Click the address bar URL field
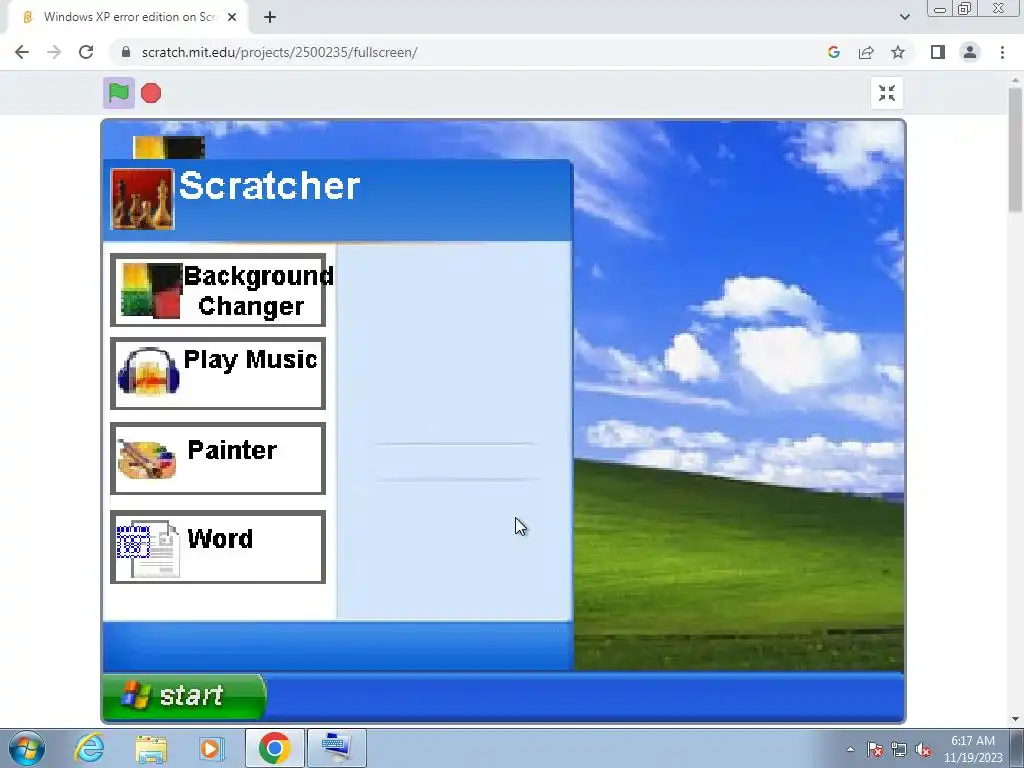Screen dimensions: 1024x768 470,52
